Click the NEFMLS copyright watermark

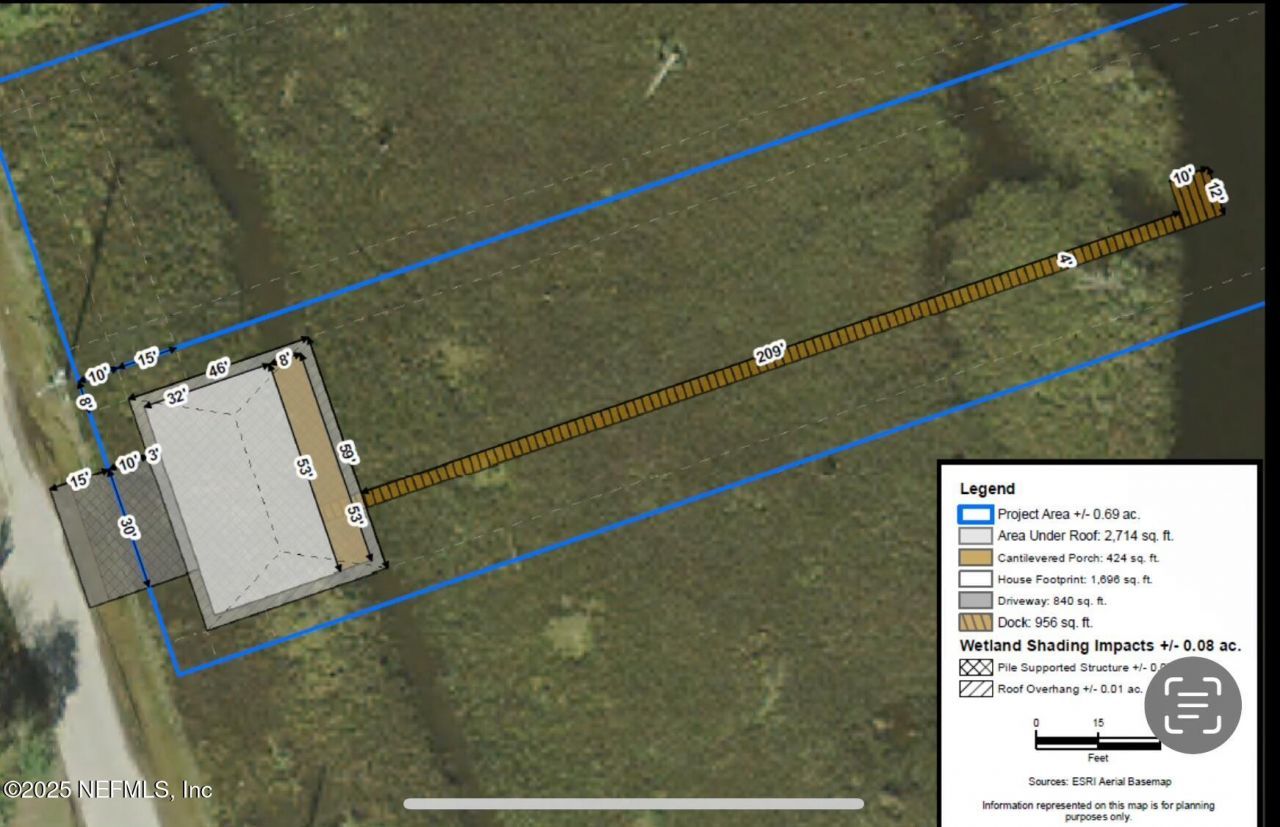coord(107,789)
